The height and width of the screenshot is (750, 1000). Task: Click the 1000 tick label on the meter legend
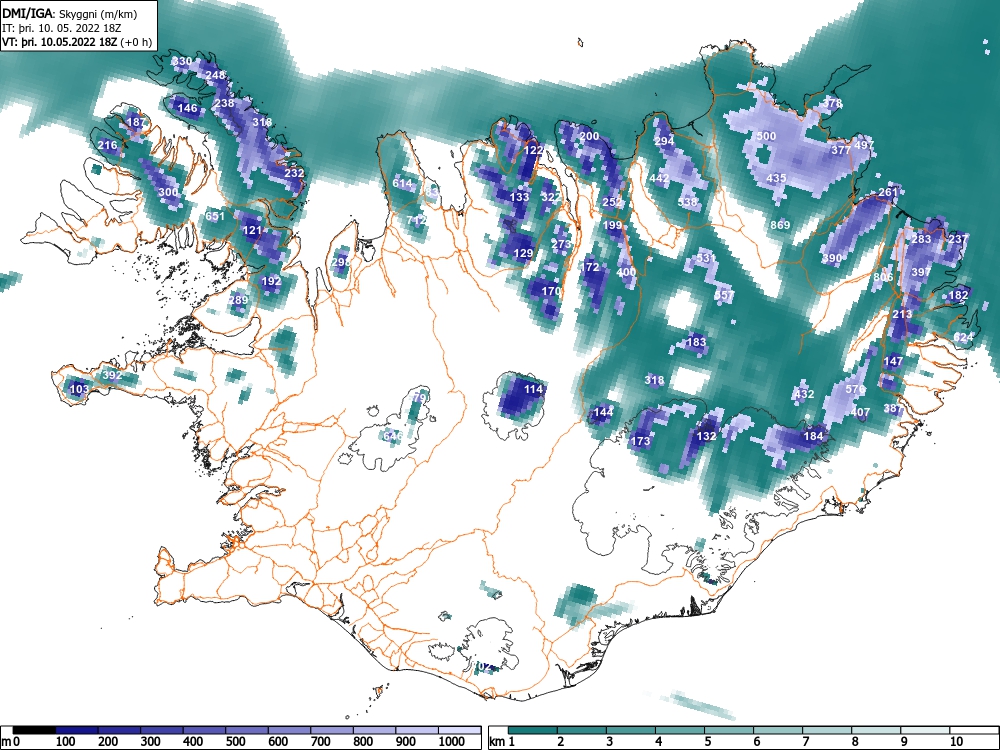[x=452, y=742]
